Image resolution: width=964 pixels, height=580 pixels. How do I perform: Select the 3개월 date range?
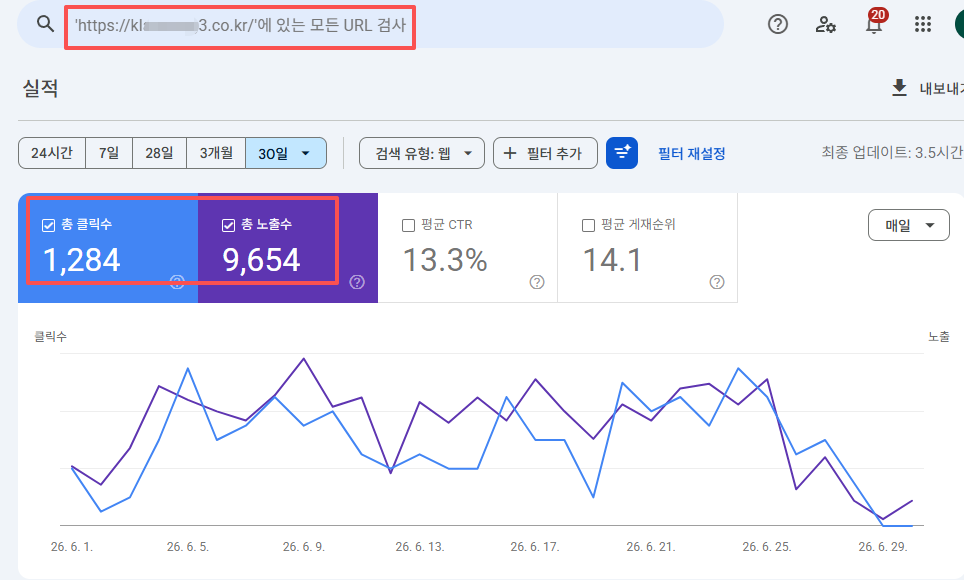pyautogui.click(x=216, y=153)
